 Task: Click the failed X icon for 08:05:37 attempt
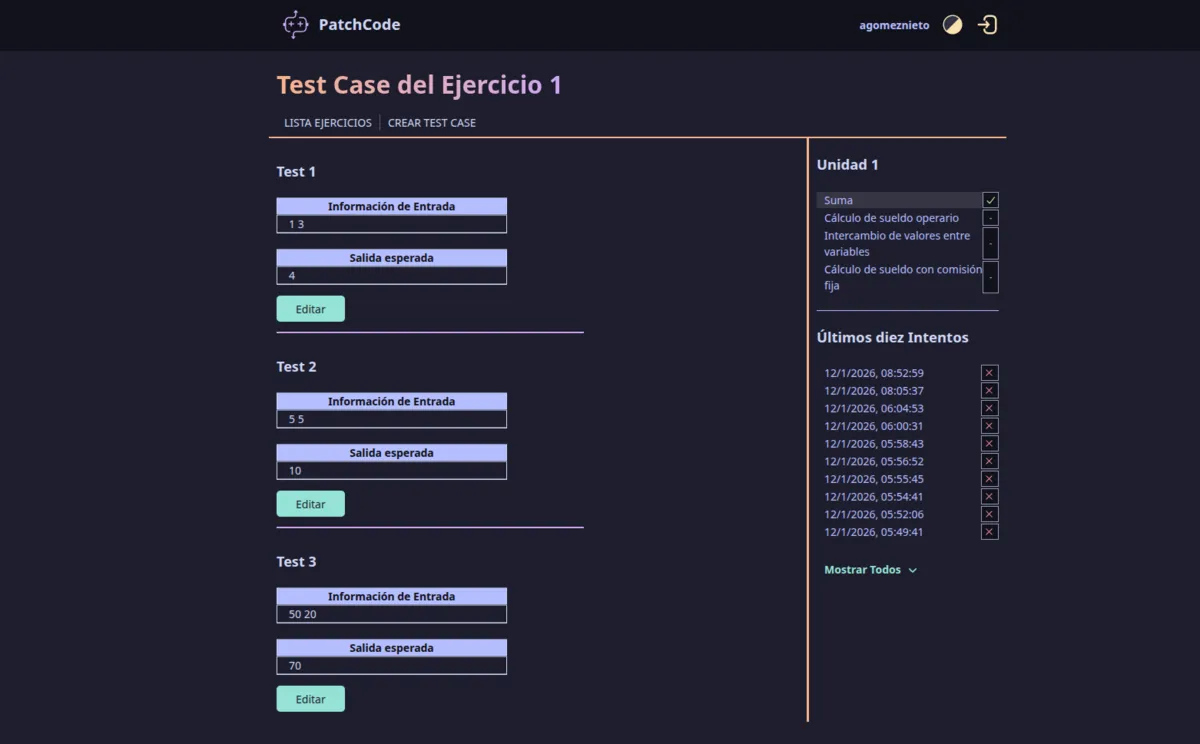pyautogui.click(x=990, y=391)
